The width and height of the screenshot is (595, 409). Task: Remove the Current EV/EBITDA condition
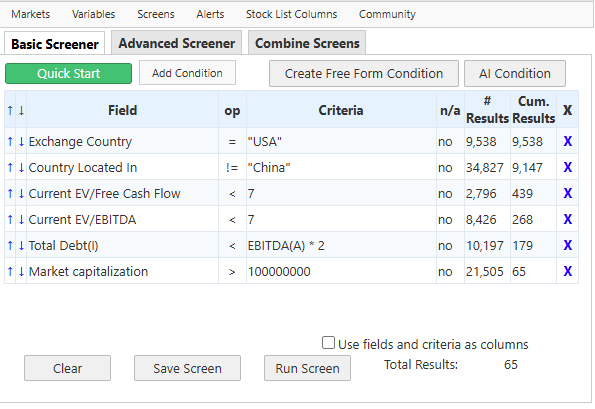coord(567,219)
